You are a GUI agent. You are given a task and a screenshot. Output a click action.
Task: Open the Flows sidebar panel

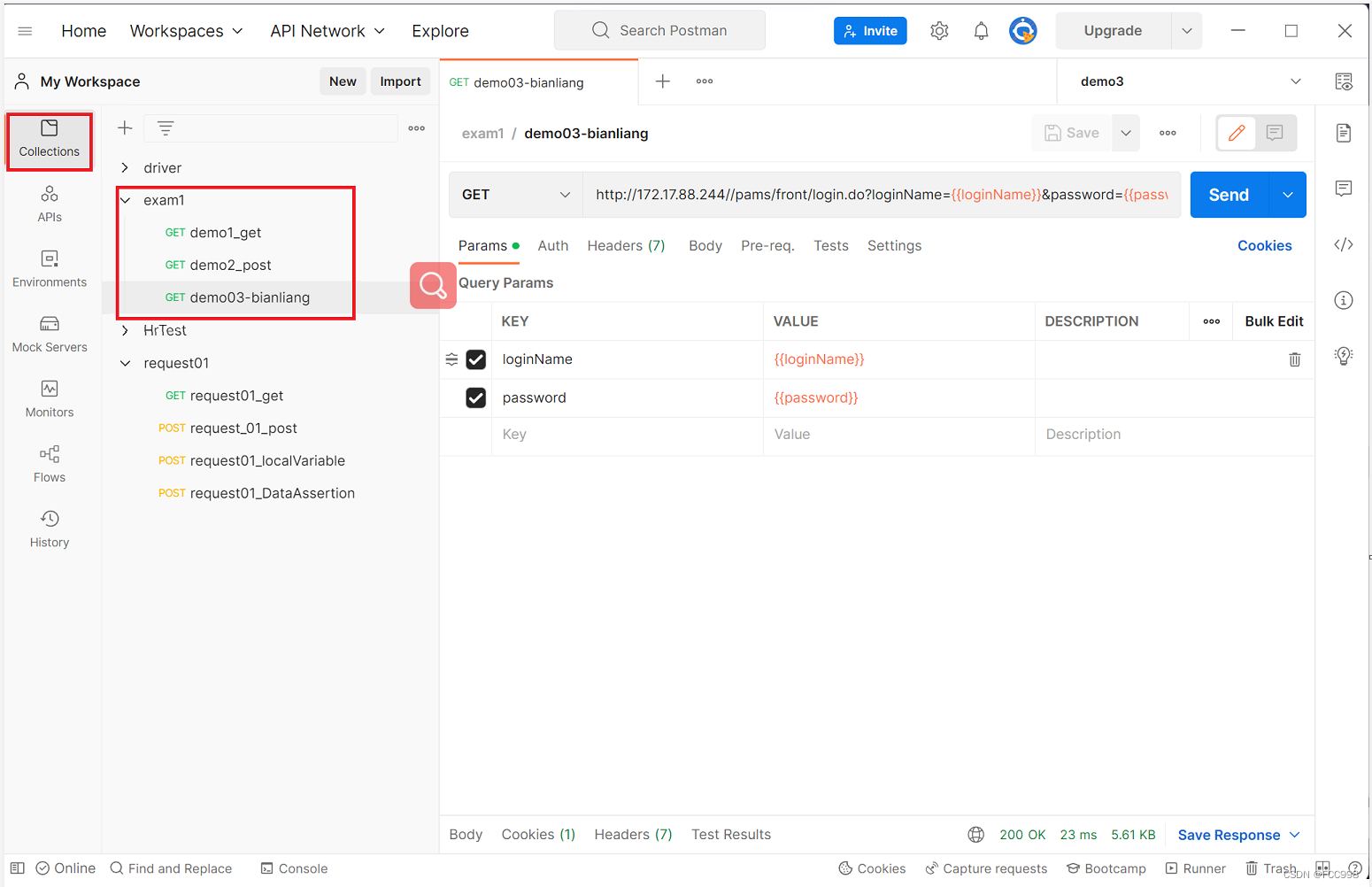tap(50, 465)
